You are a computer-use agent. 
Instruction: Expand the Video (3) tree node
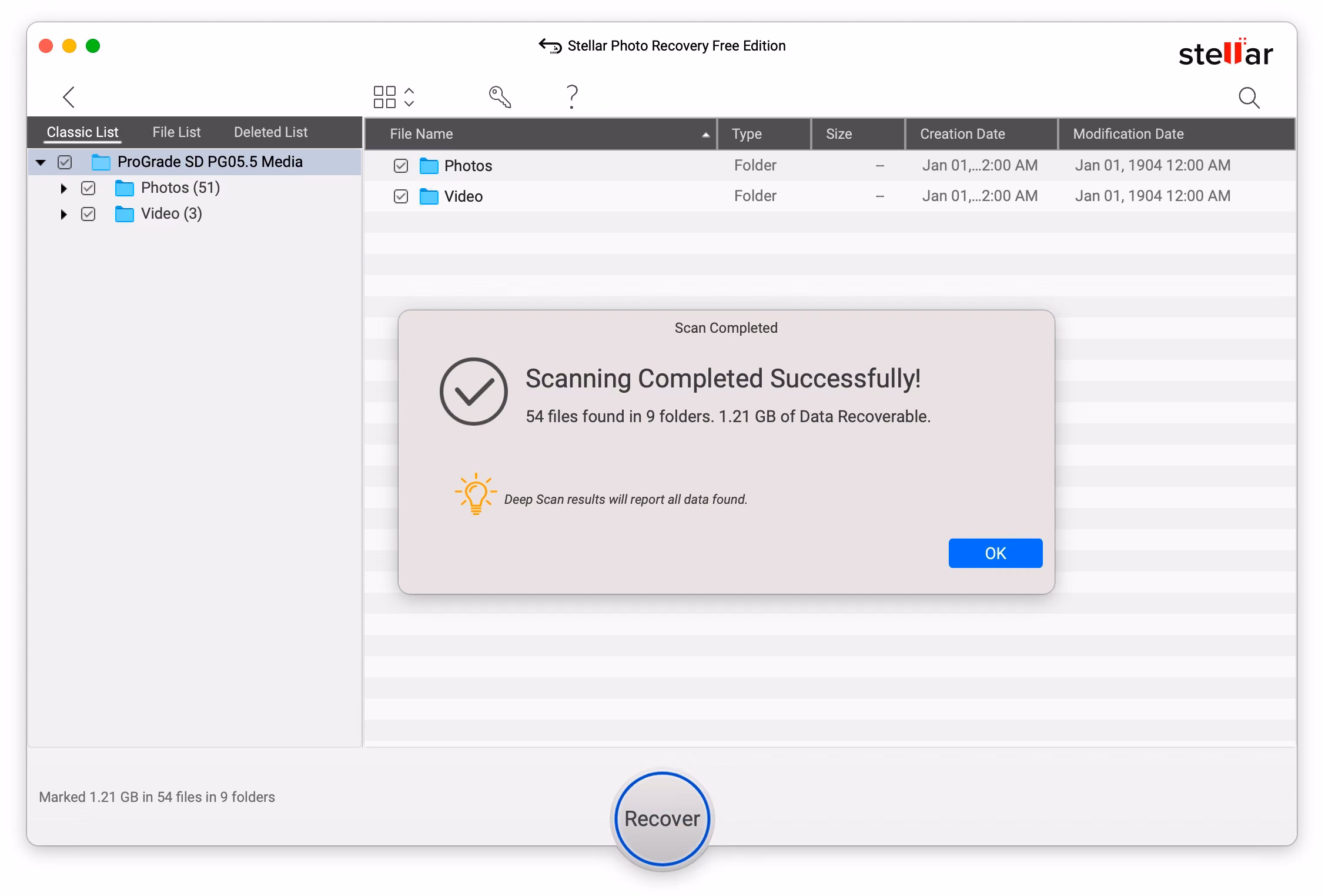pos(63,214)
